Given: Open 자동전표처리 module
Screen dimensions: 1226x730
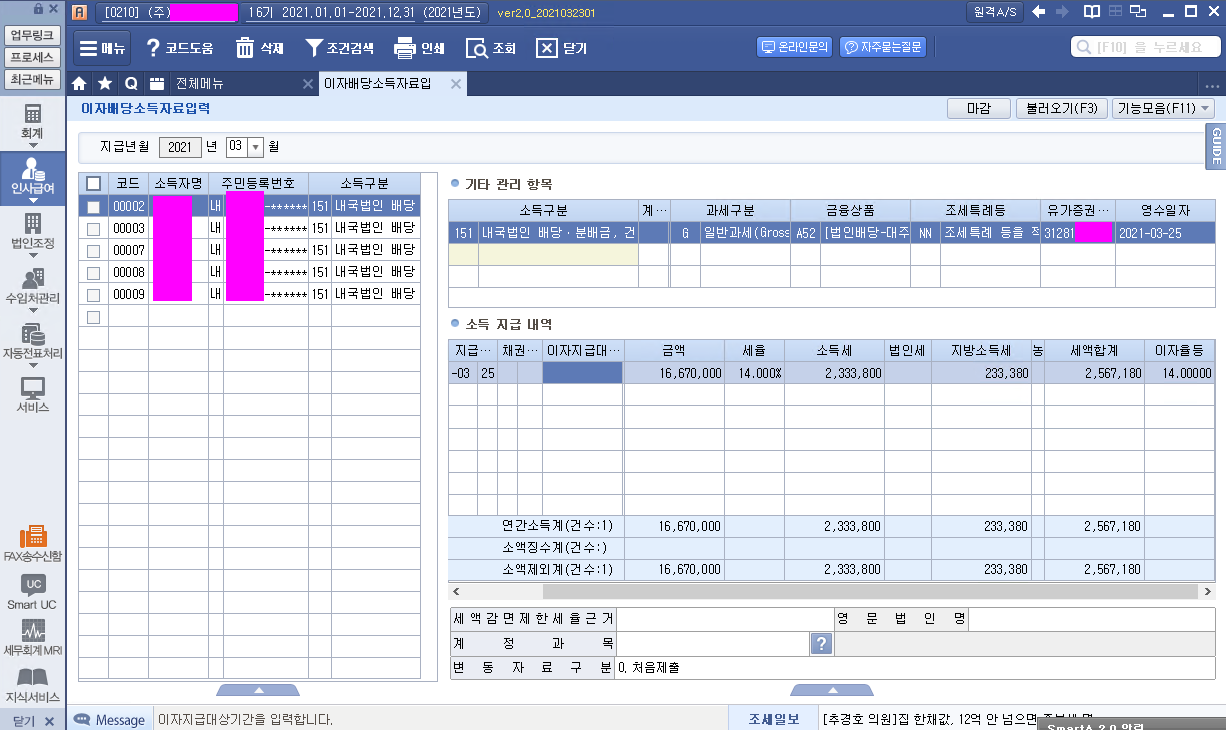Looking at the screenshot, I should tap(33, 340).
